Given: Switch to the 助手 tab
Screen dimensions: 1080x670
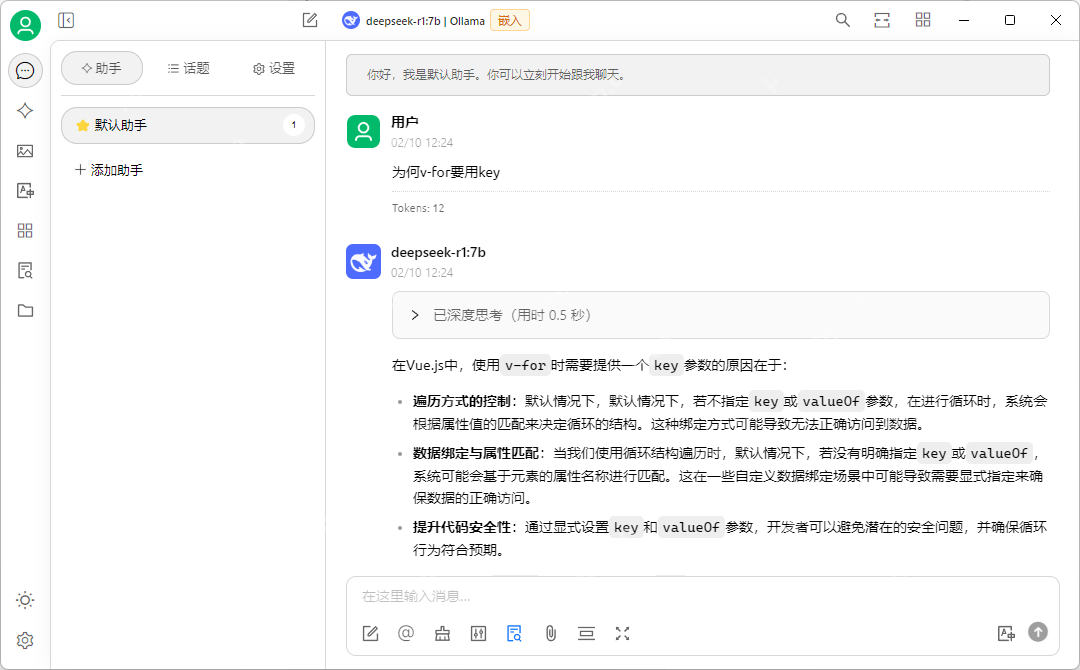Looking at the screenshot, I should (102, 68).
